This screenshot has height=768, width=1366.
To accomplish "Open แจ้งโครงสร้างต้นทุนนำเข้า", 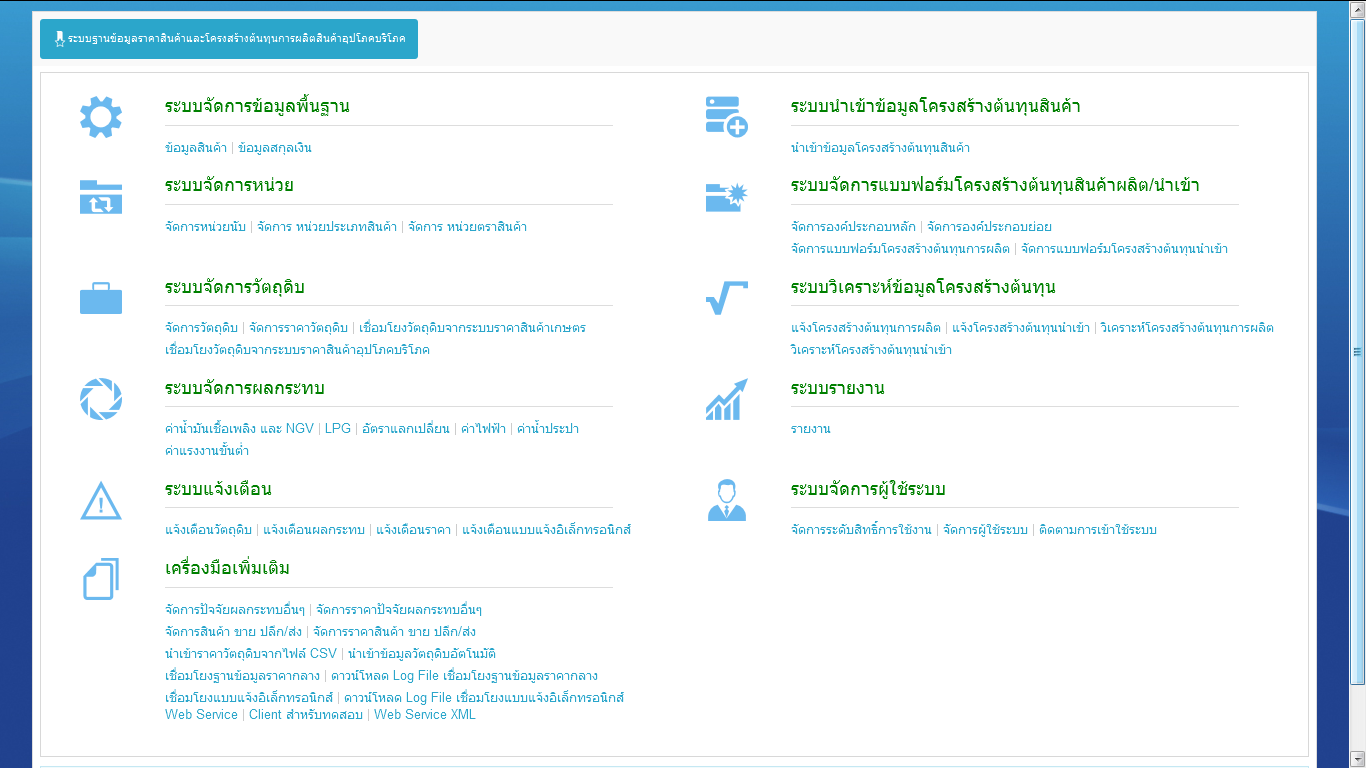I will (1021, 328).
